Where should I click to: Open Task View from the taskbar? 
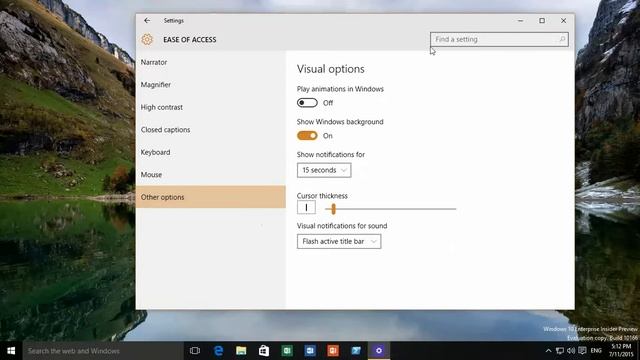(x=195, y=351)
